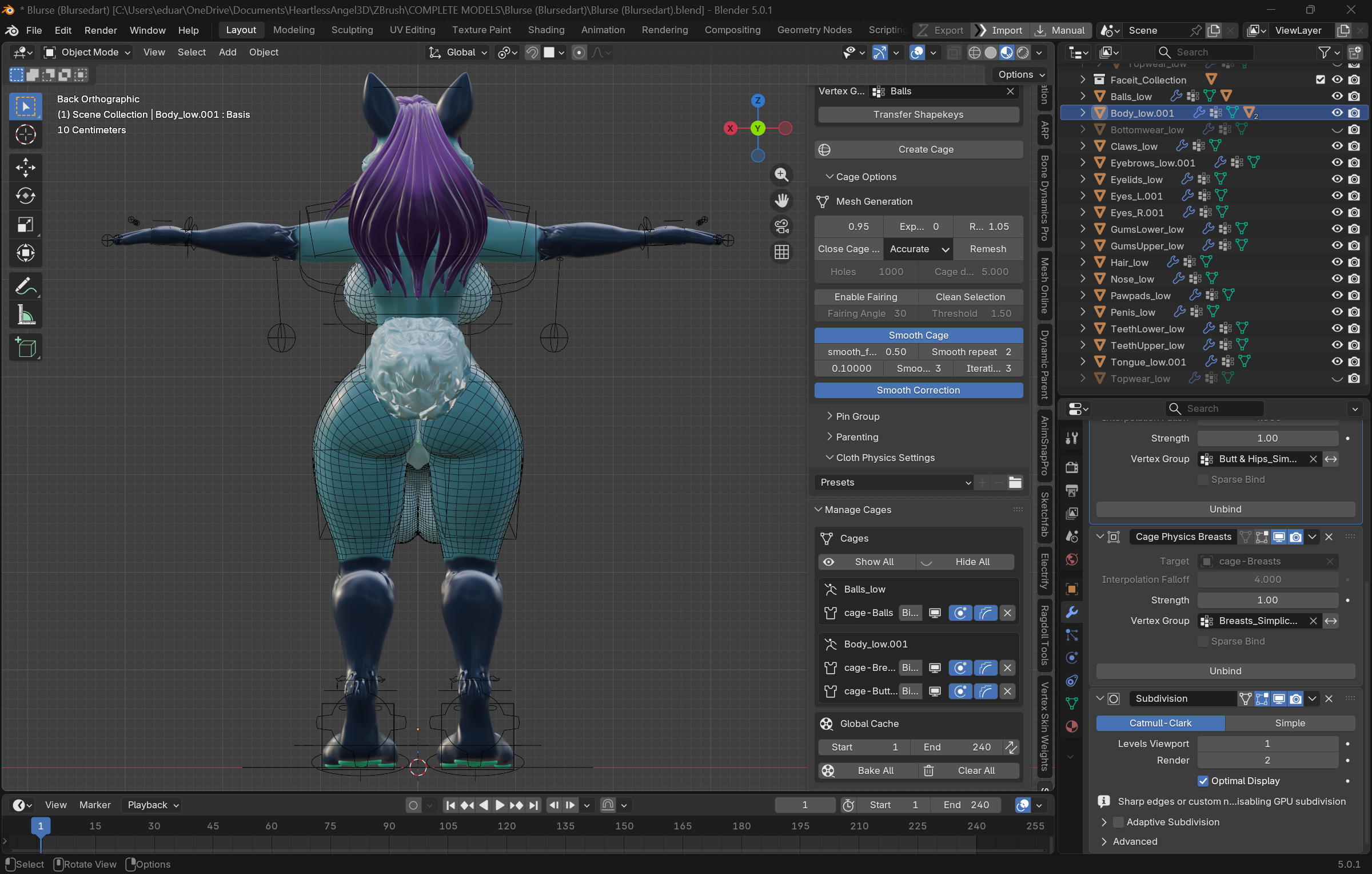
Task: Click the Create Cage button
Action: click(x=918, y=150)
